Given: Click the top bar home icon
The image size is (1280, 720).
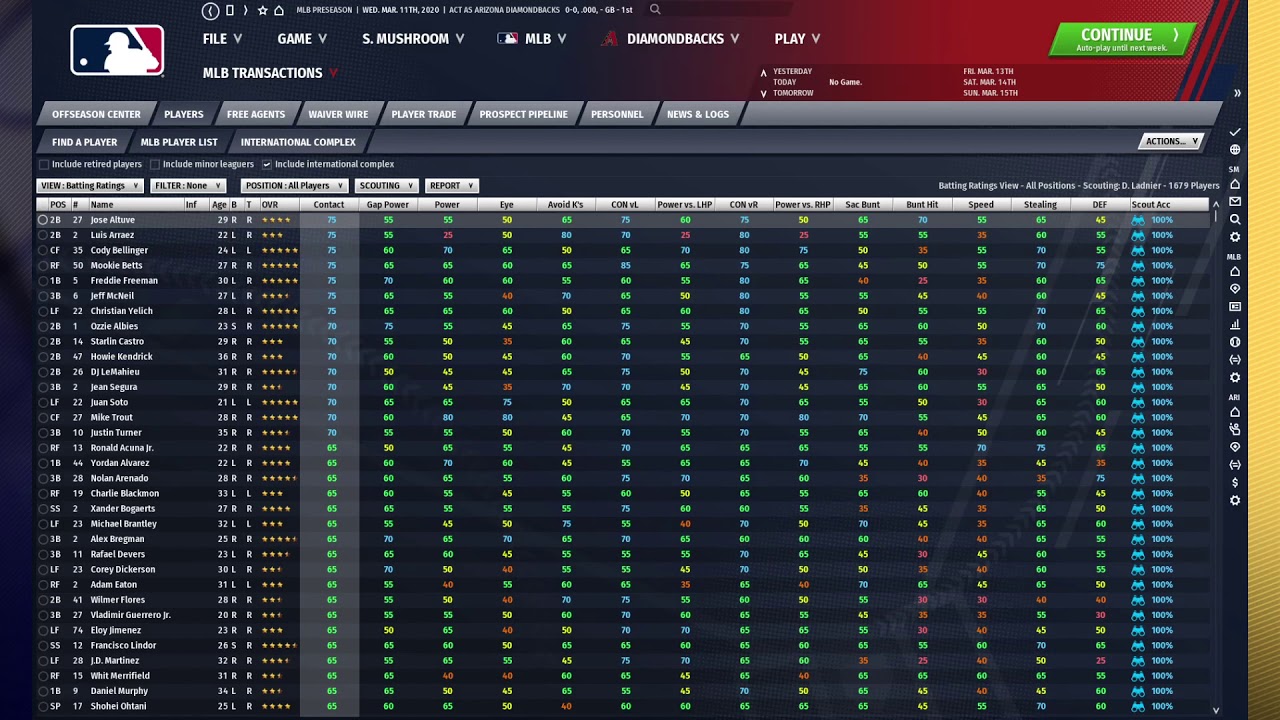Looking at the screenshot, I should pyautogui.click(x=279, y=10).
